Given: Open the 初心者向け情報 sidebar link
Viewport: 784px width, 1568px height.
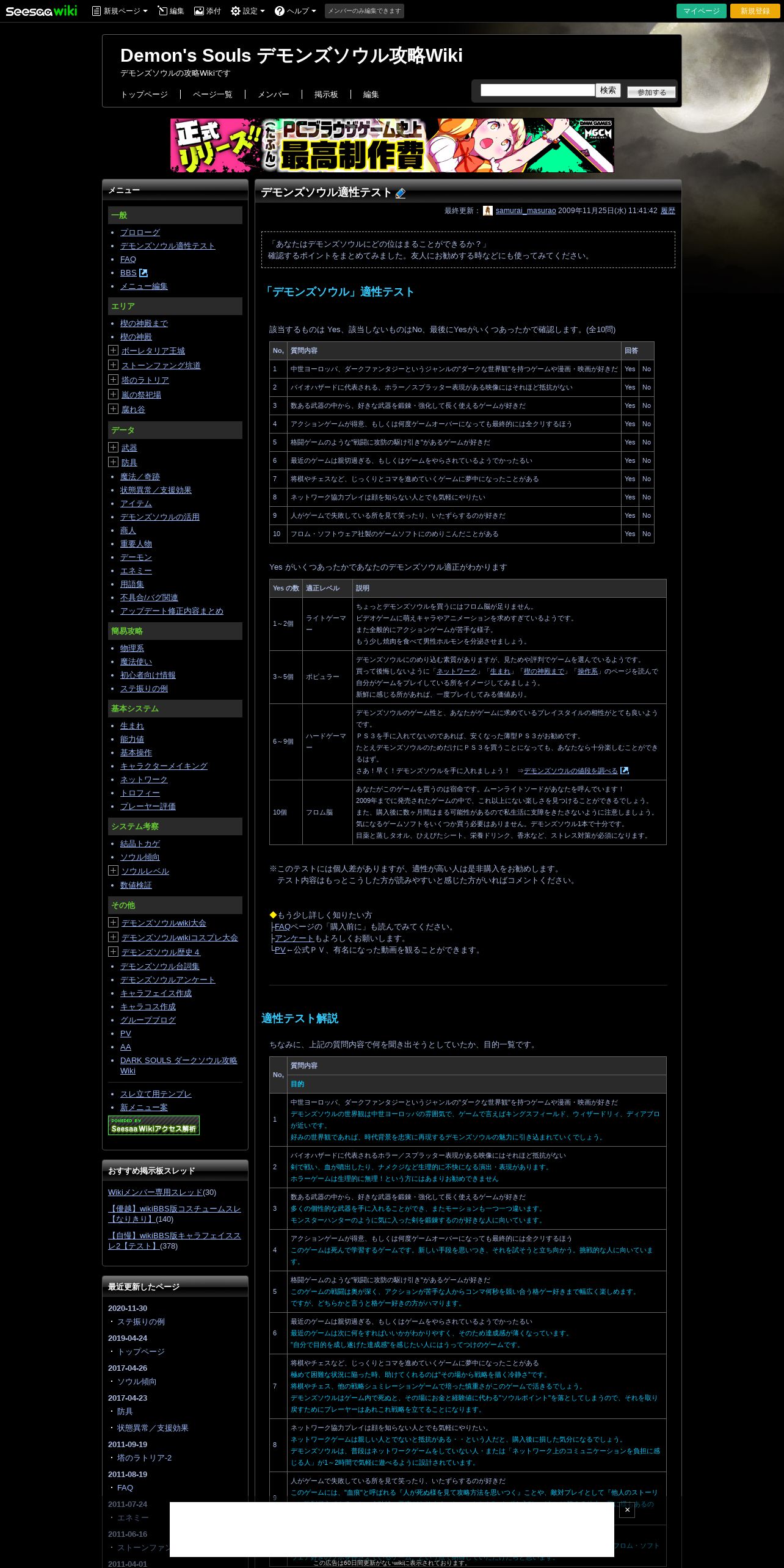Looking at the screenshot, I should [x=148, y=675].
